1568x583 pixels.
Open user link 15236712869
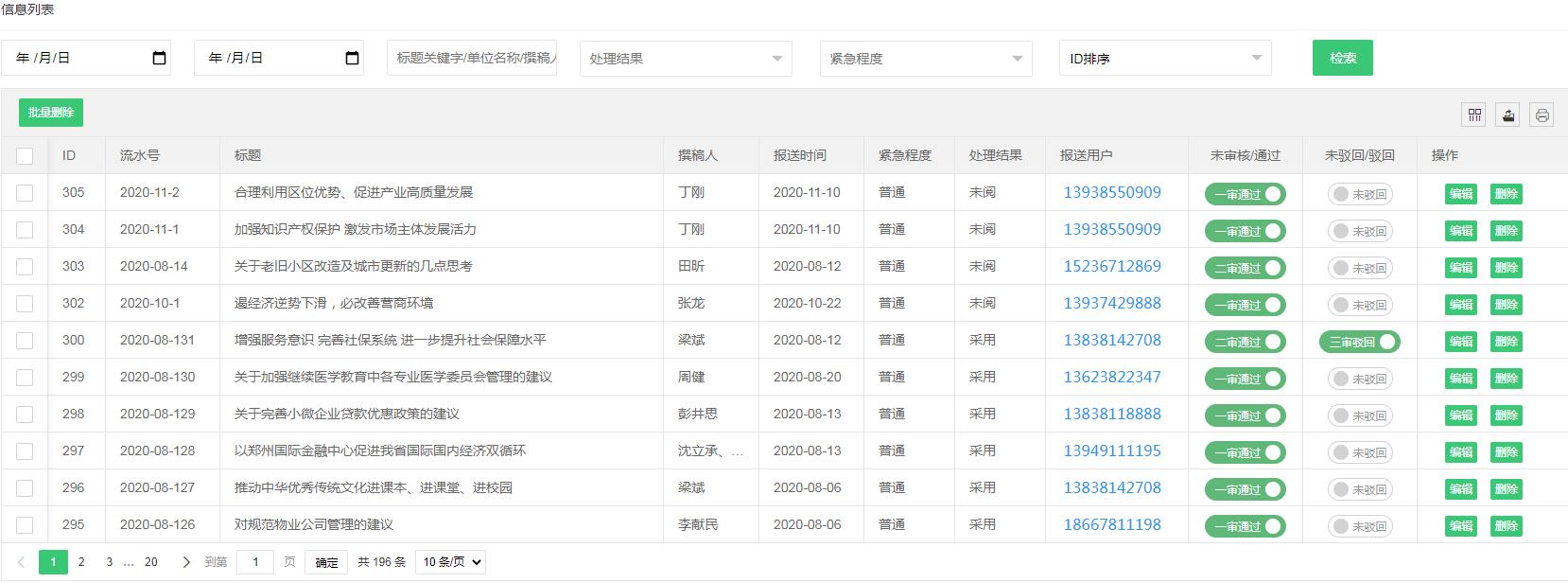click(1112, 267)
